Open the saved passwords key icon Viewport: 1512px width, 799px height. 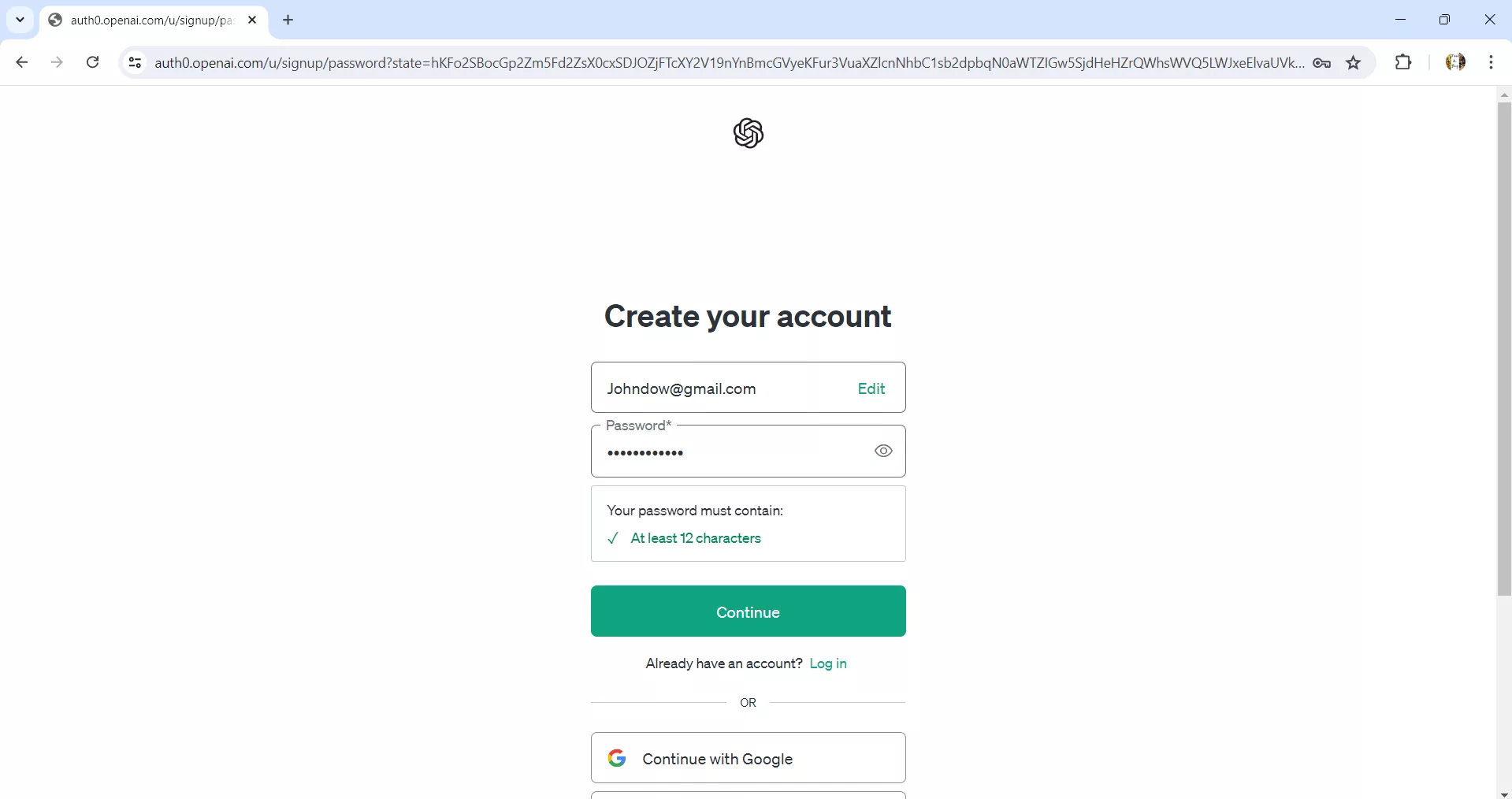[x=1322, y=63]
